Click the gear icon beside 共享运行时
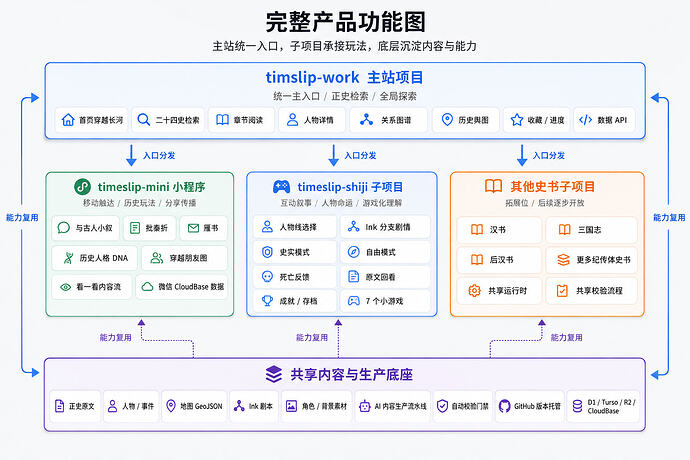Viewport: 690px width, 460px height. click(x=474, y=291)
